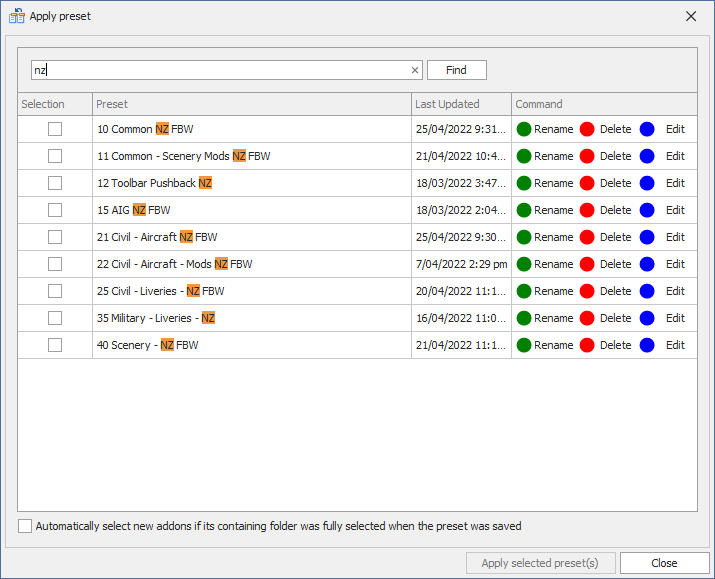715x579 pixels.
Task: Click green Rename icon for 12 Toolbar Pushback NZ
Action: coord(524,183)
